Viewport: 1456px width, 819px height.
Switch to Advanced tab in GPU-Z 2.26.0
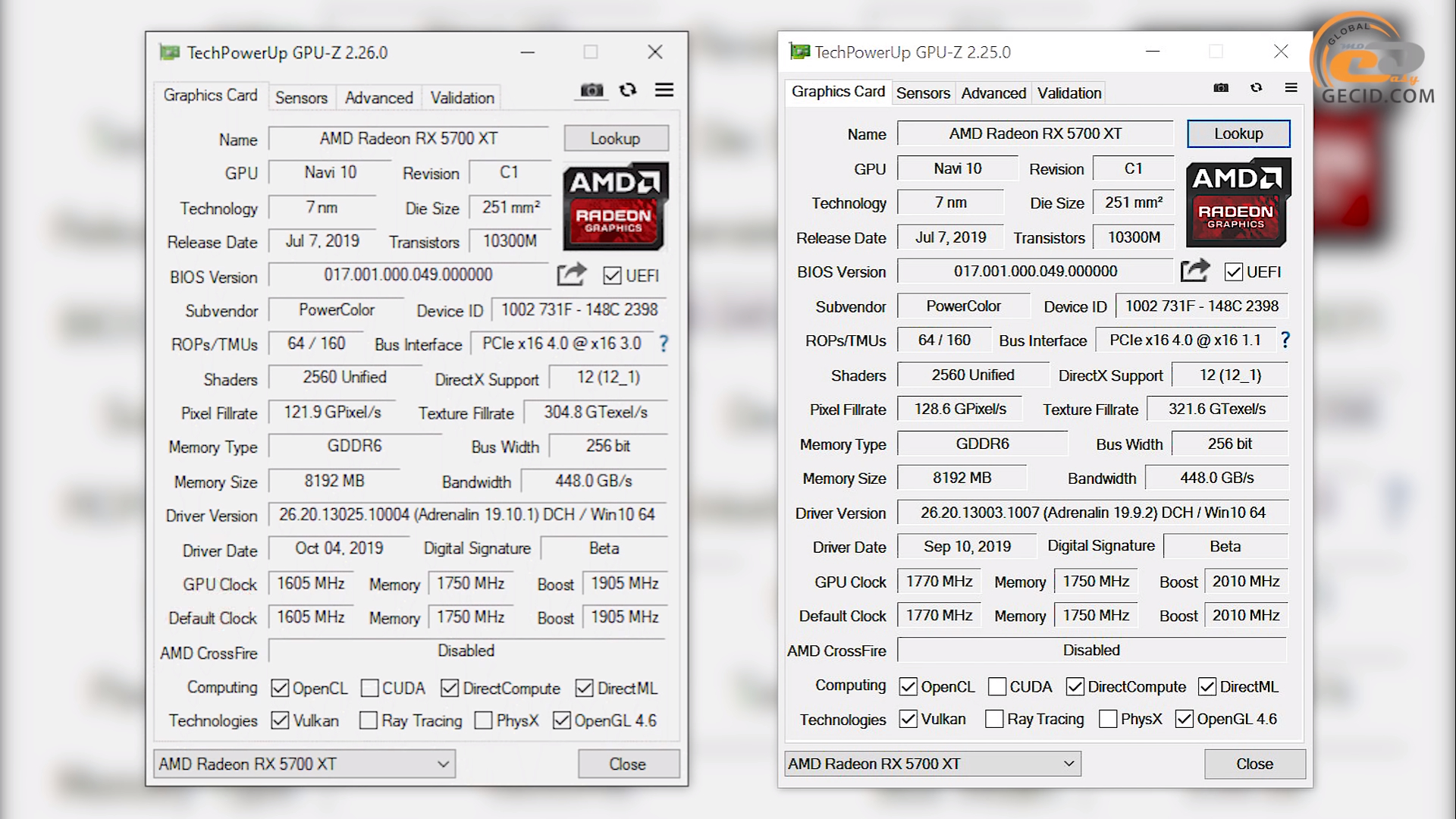point(379,98)
